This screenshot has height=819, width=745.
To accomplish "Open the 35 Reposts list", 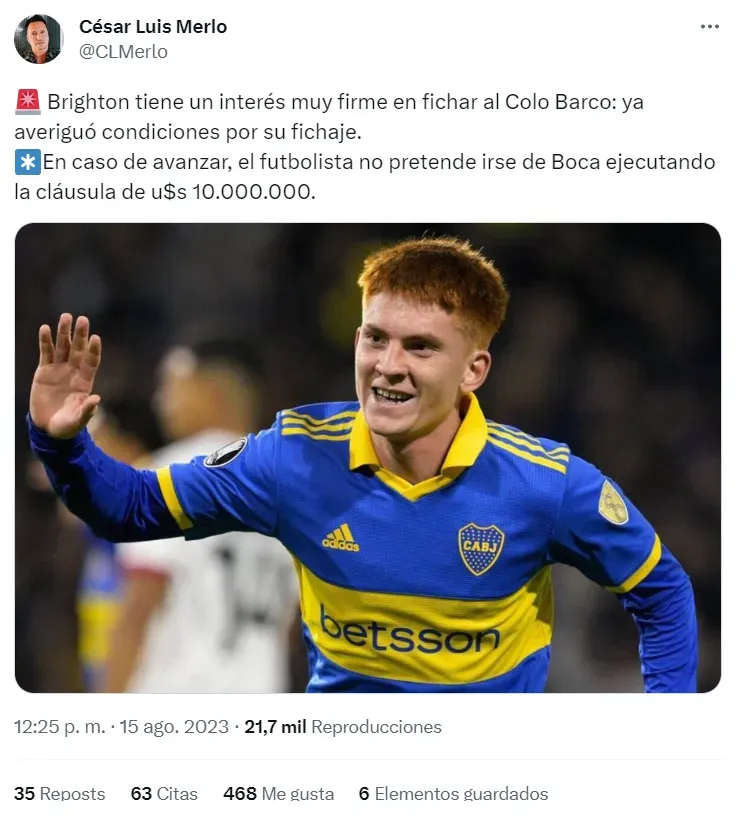I will point(60,793).
